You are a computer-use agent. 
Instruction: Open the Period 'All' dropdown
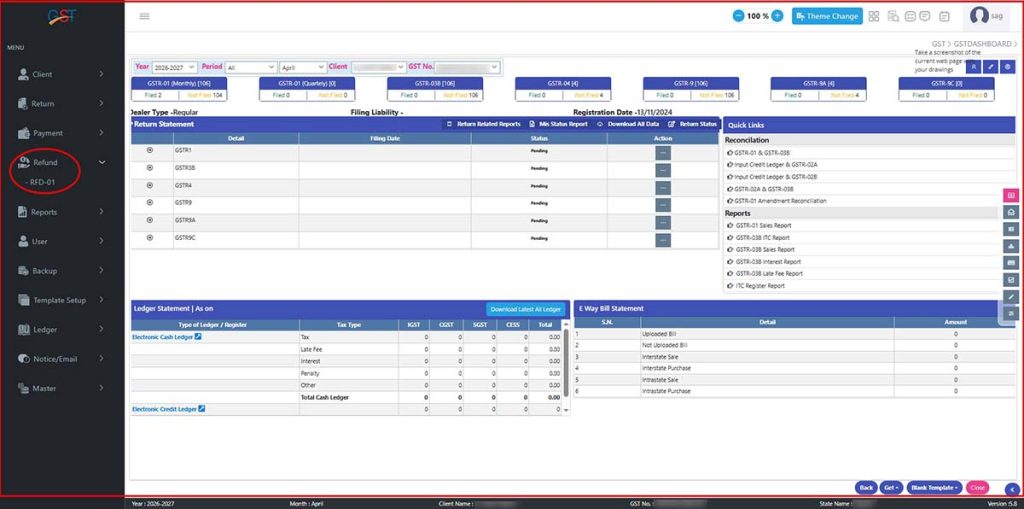[x=251, y=67]
